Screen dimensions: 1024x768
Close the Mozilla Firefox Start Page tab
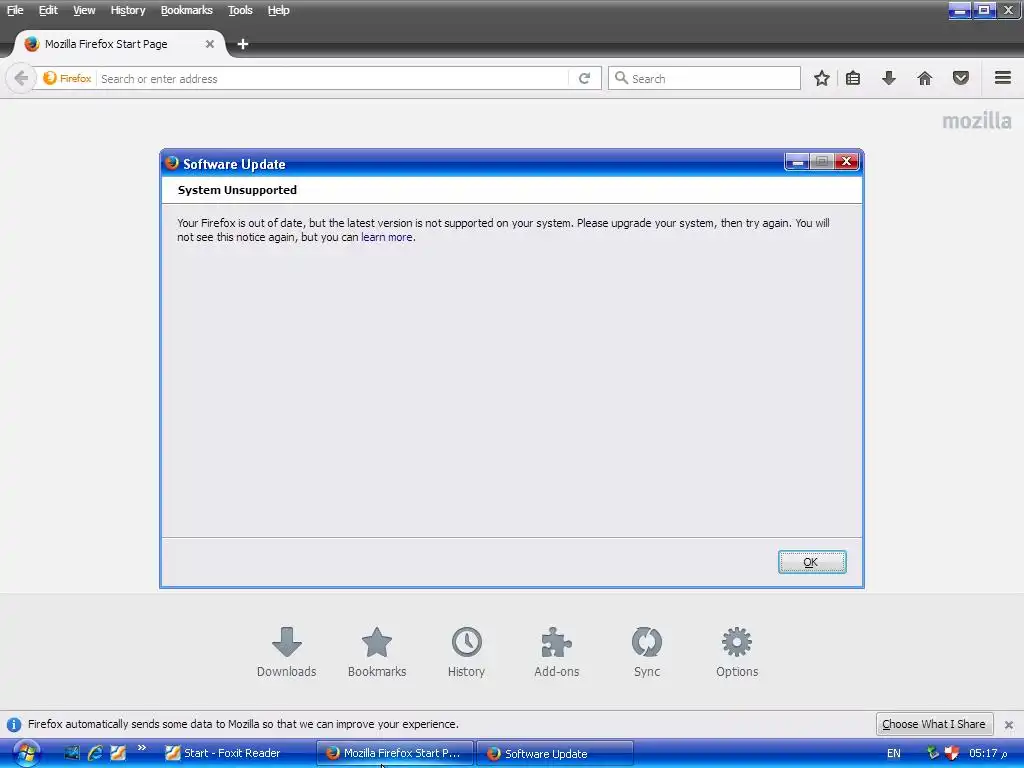point(210,44)
